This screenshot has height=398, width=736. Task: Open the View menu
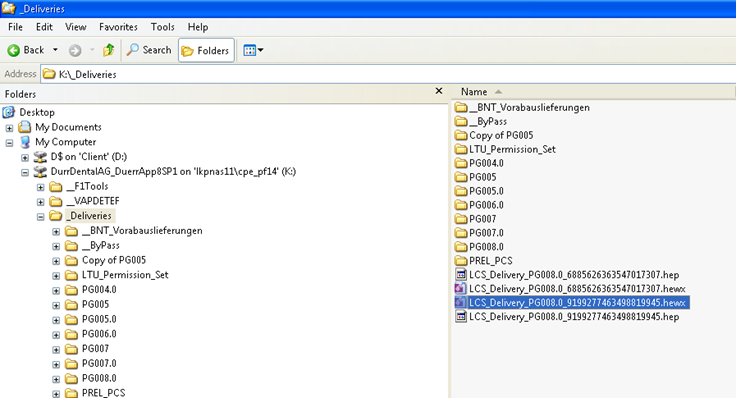click(x=76, y=27)
